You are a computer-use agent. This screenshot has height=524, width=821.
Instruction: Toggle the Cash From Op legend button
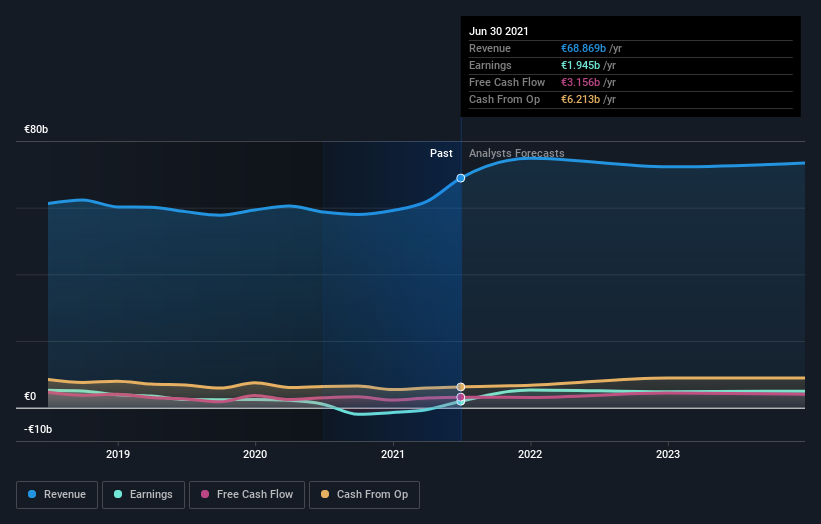364,495
